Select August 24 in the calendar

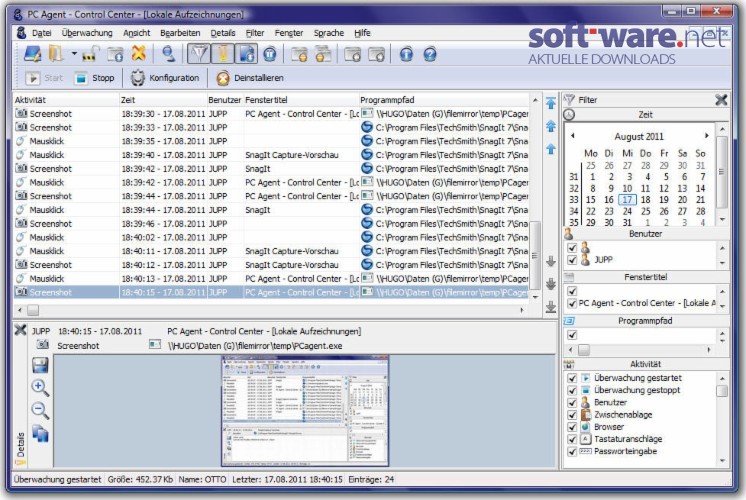coord(628,211)
